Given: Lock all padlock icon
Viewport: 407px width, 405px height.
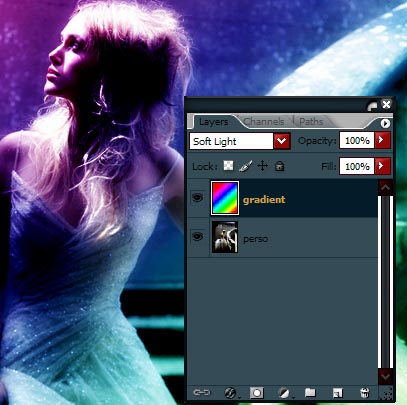Looking at the screenshot, I should point(279,166).
